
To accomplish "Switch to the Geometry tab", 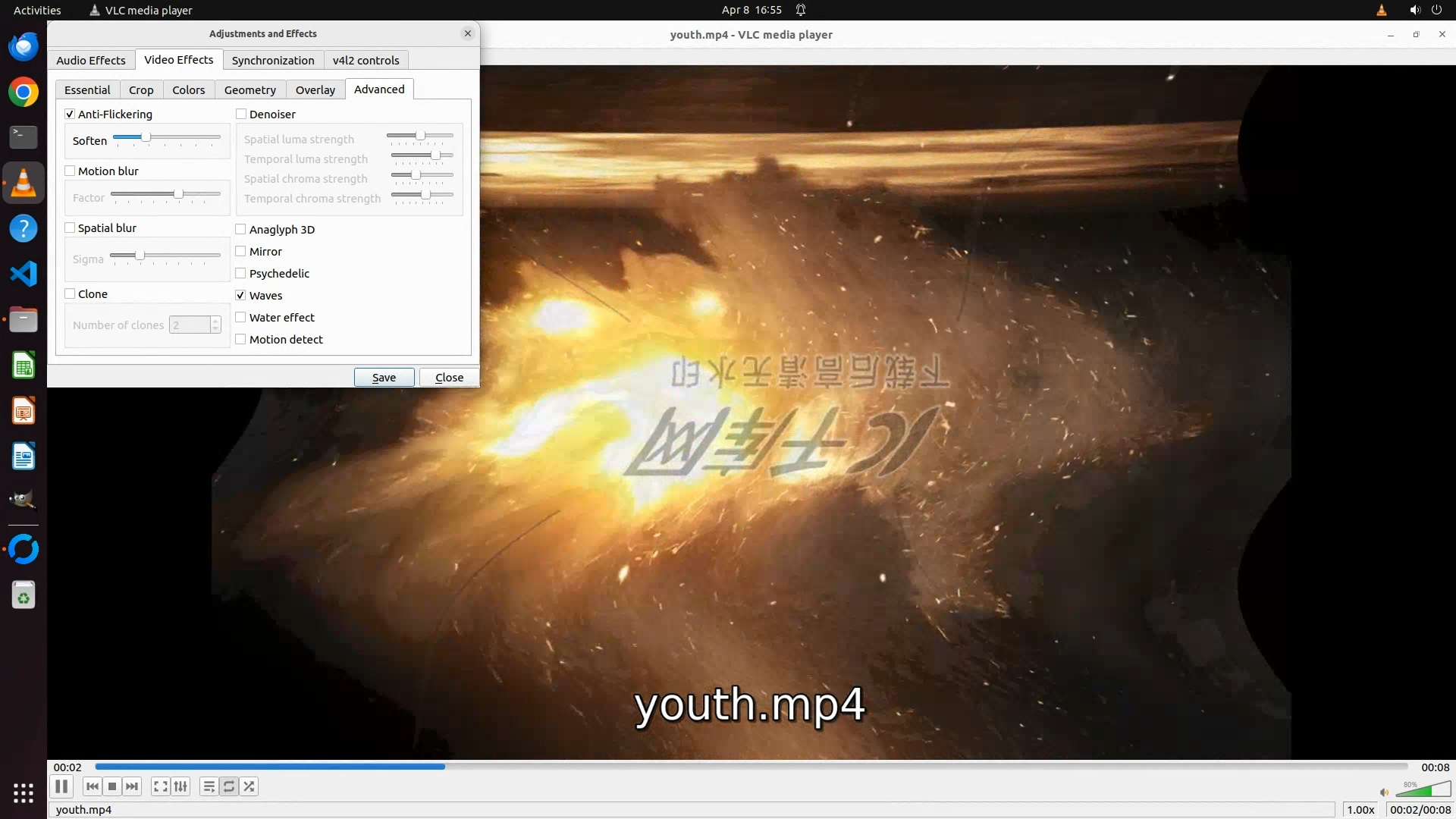I will pyautogui.click(x=249, y=89).
